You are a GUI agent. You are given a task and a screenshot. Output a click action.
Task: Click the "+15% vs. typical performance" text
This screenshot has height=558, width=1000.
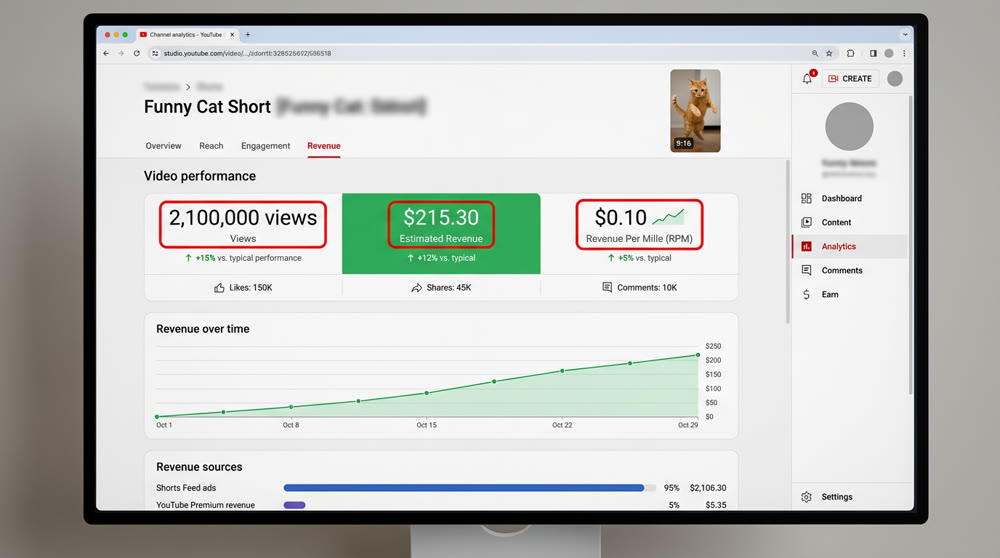click(x=249, y=258)
